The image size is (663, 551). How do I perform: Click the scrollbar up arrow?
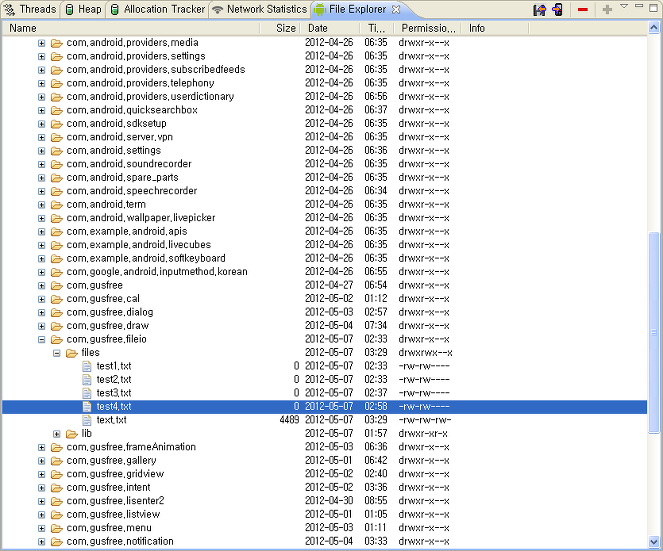coord(654,28)
